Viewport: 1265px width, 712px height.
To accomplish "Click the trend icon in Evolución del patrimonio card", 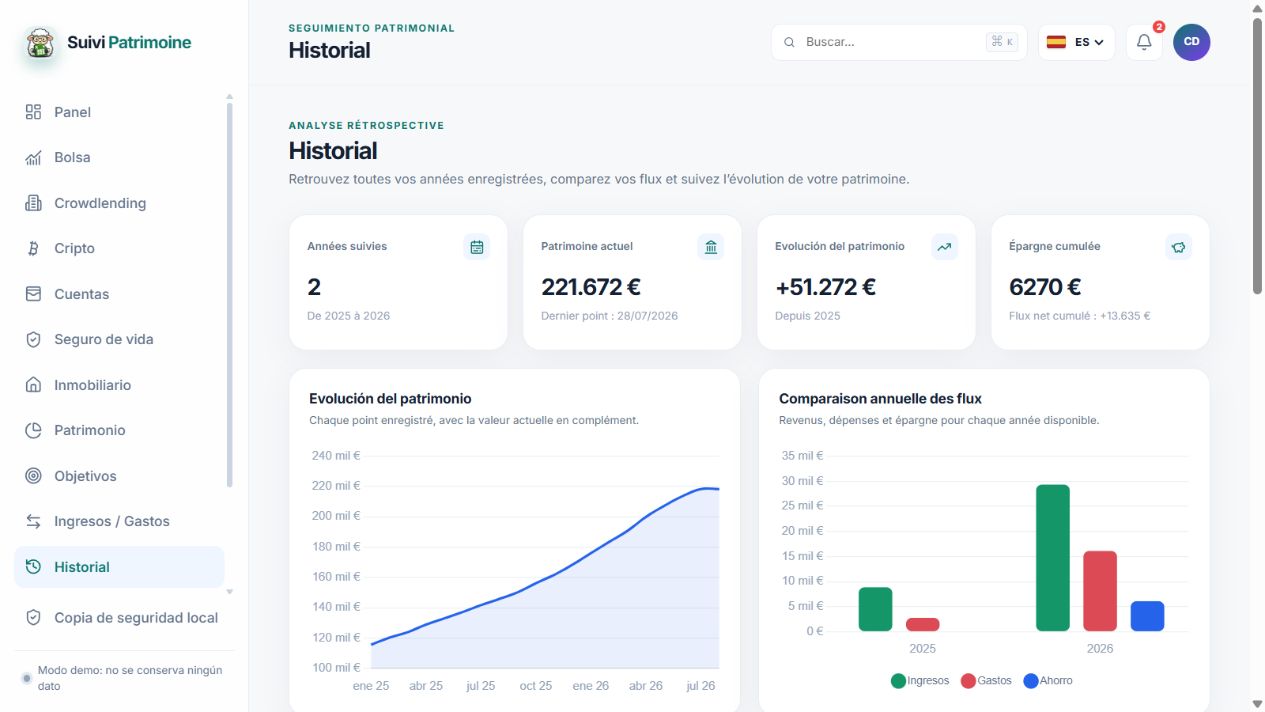I will 945,247.
